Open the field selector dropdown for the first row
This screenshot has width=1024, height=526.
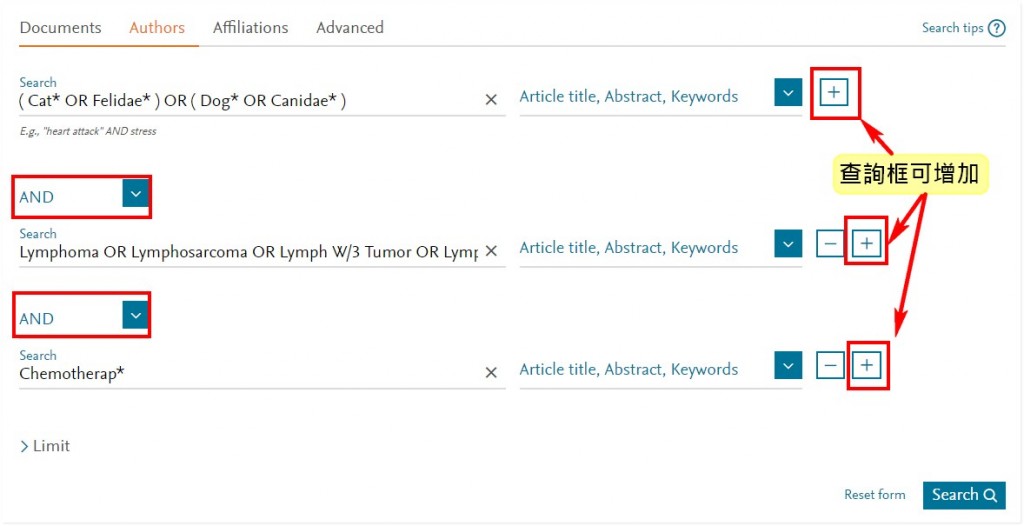click(788, 93)
